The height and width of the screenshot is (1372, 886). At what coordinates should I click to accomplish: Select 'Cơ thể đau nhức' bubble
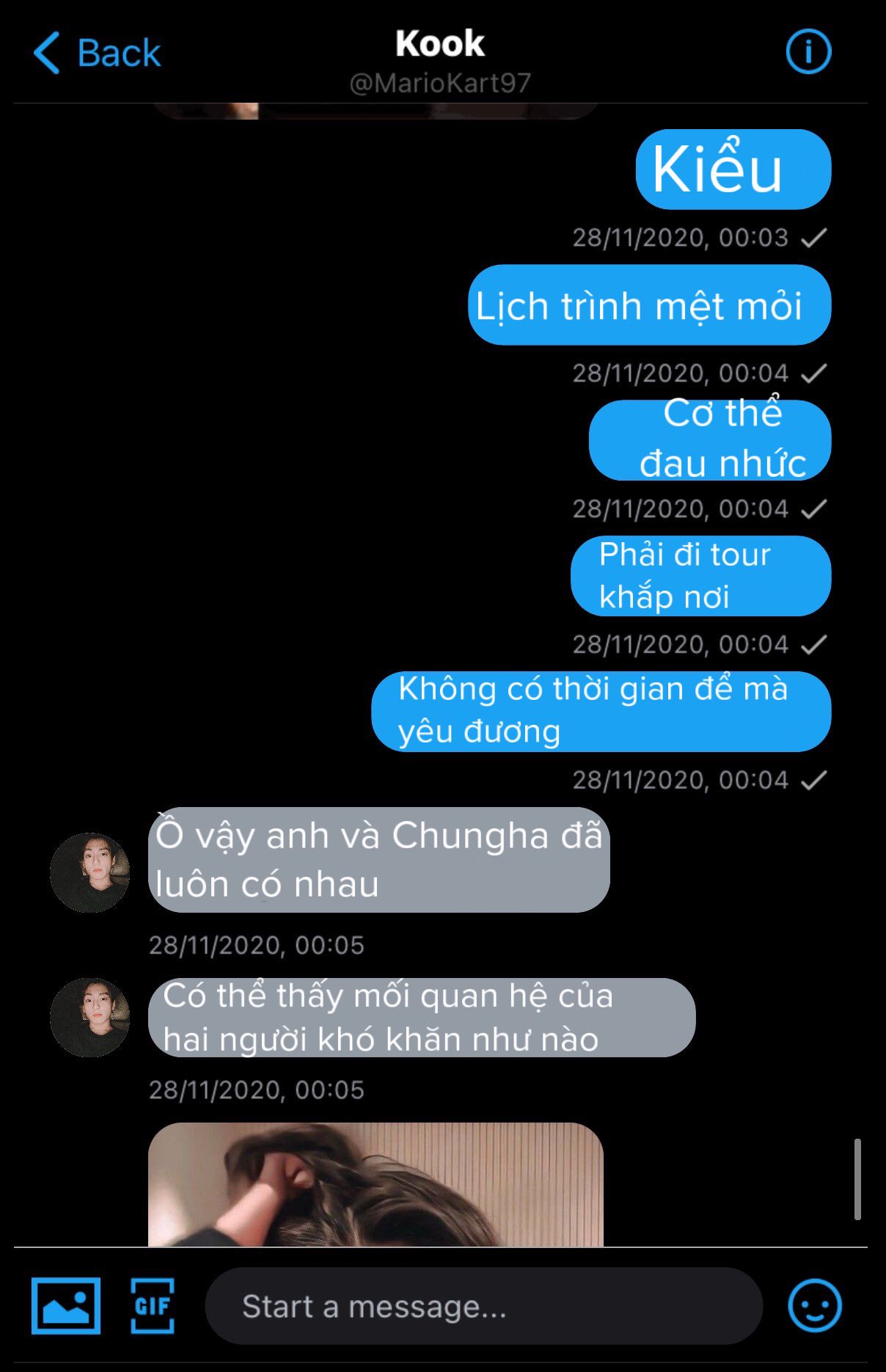(710, 440)
